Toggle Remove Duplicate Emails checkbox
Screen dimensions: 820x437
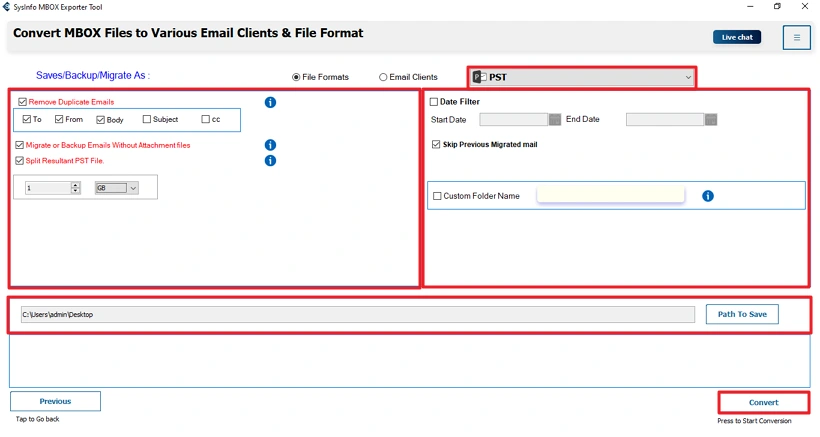coord(22,102)
